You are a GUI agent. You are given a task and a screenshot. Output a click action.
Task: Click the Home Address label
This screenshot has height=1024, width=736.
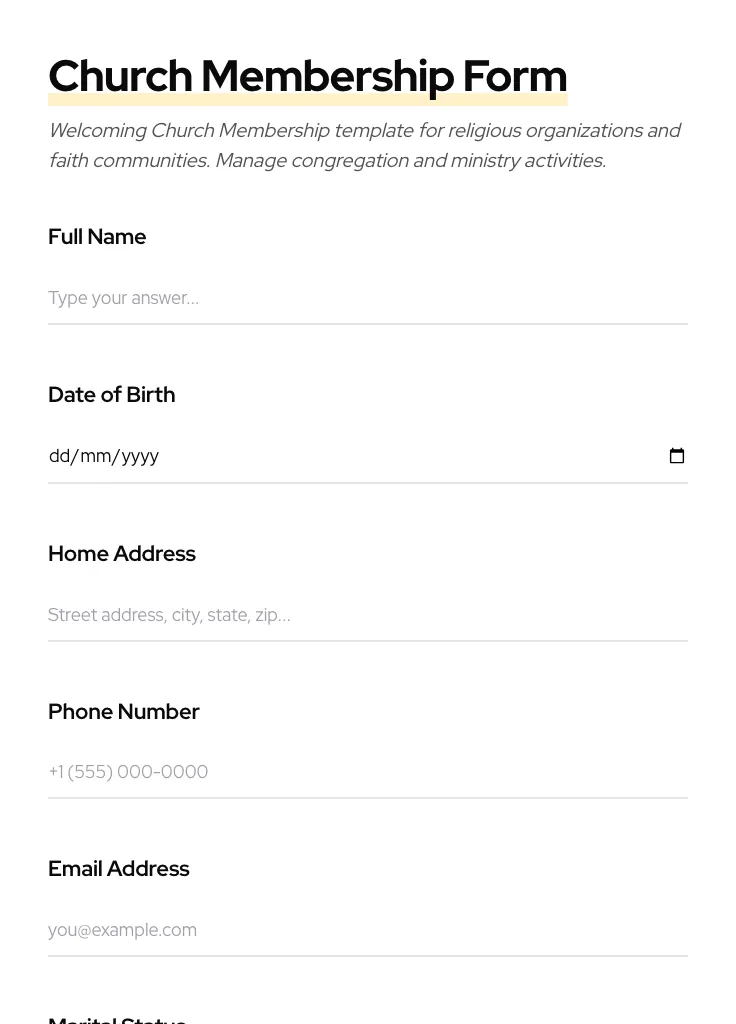point(121,554)
